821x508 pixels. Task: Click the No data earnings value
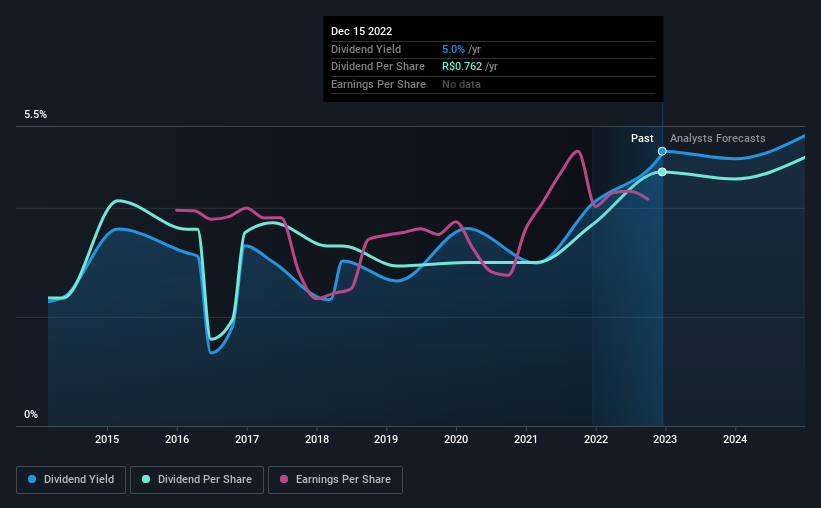click(461, 84)
